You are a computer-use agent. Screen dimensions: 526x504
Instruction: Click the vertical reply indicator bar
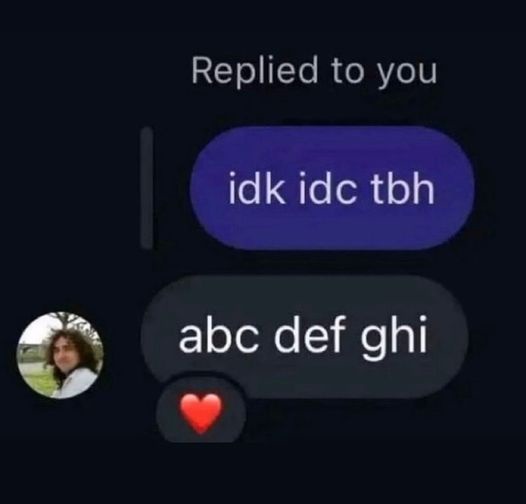146,188
